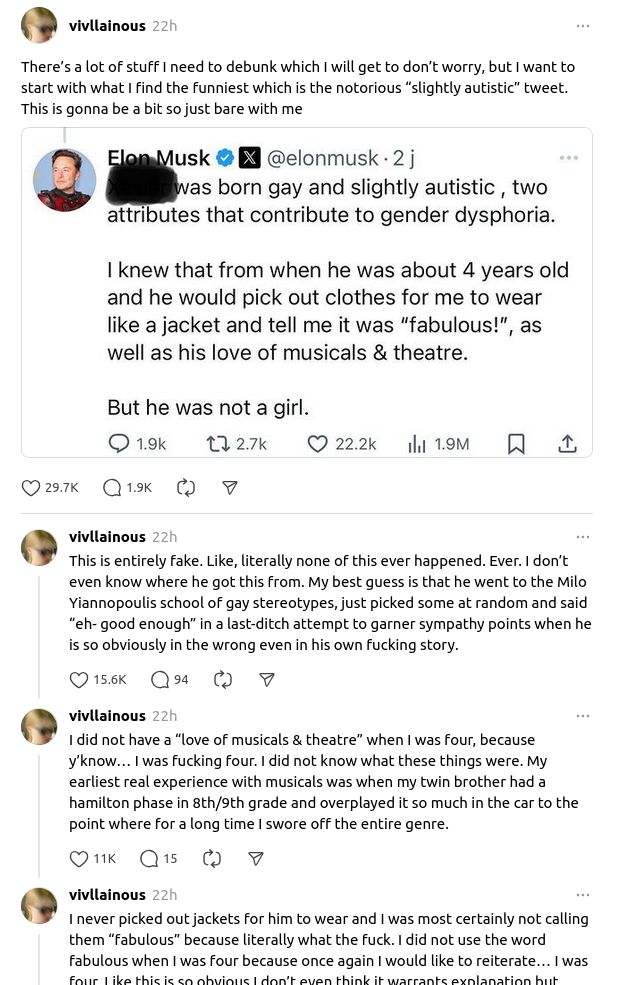The width and height of the screenshot is (635, 985).
Task: Expand options menu for the musicals reply
Action: point(583,716)
